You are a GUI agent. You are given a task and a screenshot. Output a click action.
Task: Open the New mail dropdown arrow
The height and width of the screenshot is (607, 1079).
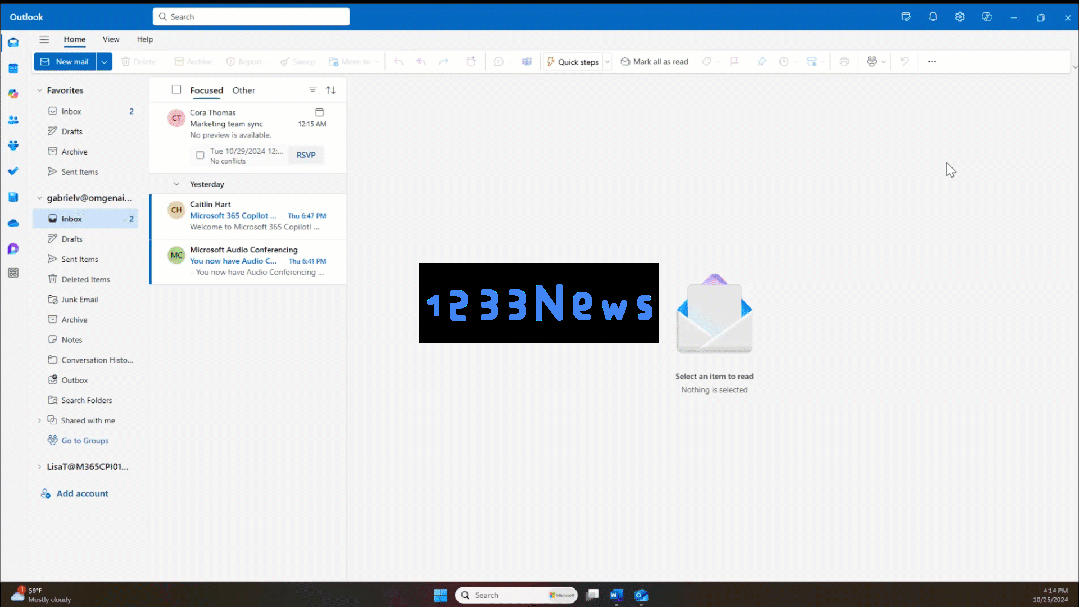click(x=104, y=62)
